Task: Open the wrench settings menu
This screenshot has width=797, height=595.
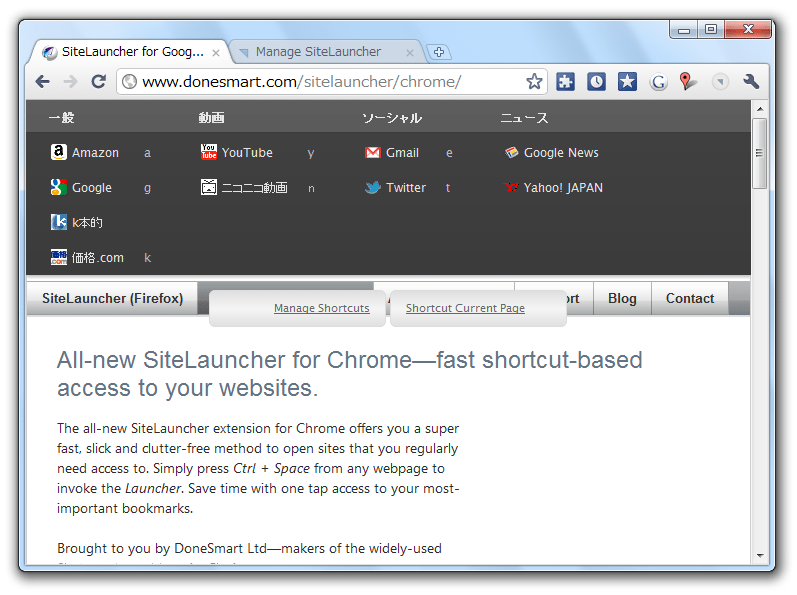Action: [751, 81]
